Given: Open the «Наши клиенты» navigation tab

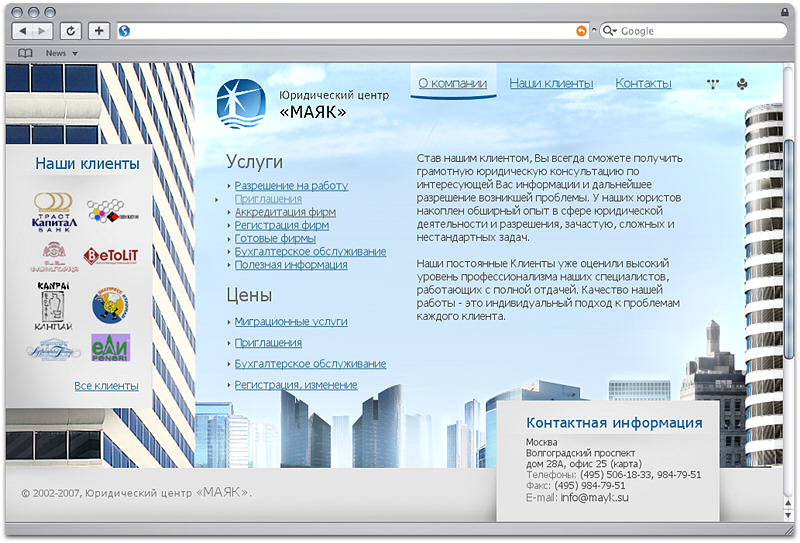Looking at the screenshot, I should [x=551, y=84].
